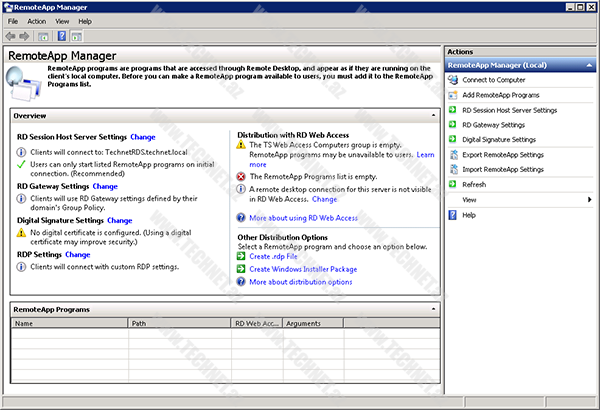The width and height of the screenshot is (600, 410).
Task: Click the Add RemoteApp Programs icon
Action: (x=453, y=94)
